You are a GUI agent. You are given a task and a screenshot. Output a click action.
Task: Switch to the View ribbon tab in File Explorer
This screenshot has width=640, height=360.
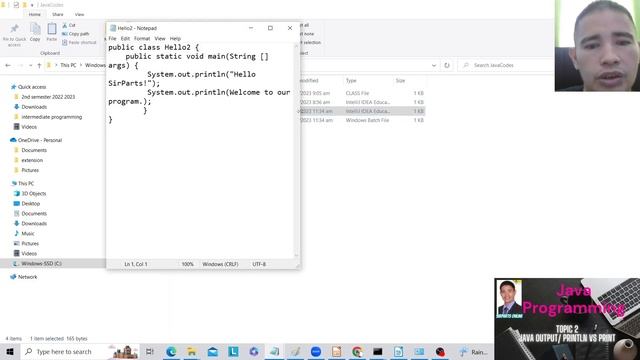pyautogui.click(x=79, y=14)
